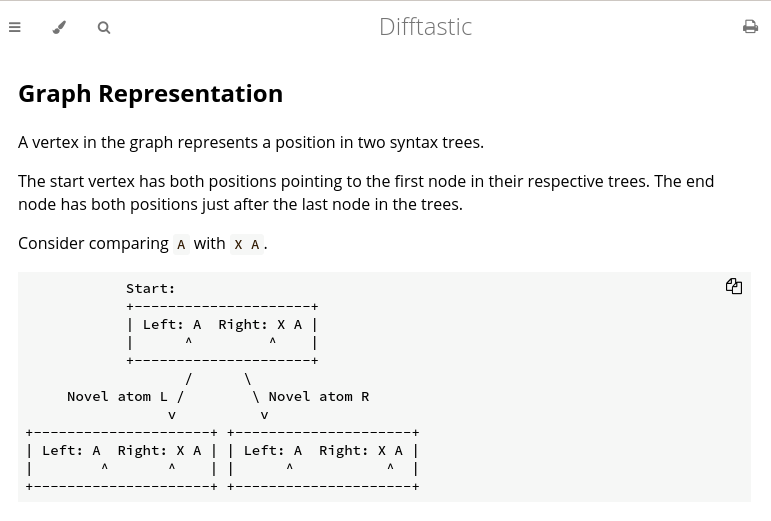
Task: Click the Difftastic book title
Action: tap(425, 27)
